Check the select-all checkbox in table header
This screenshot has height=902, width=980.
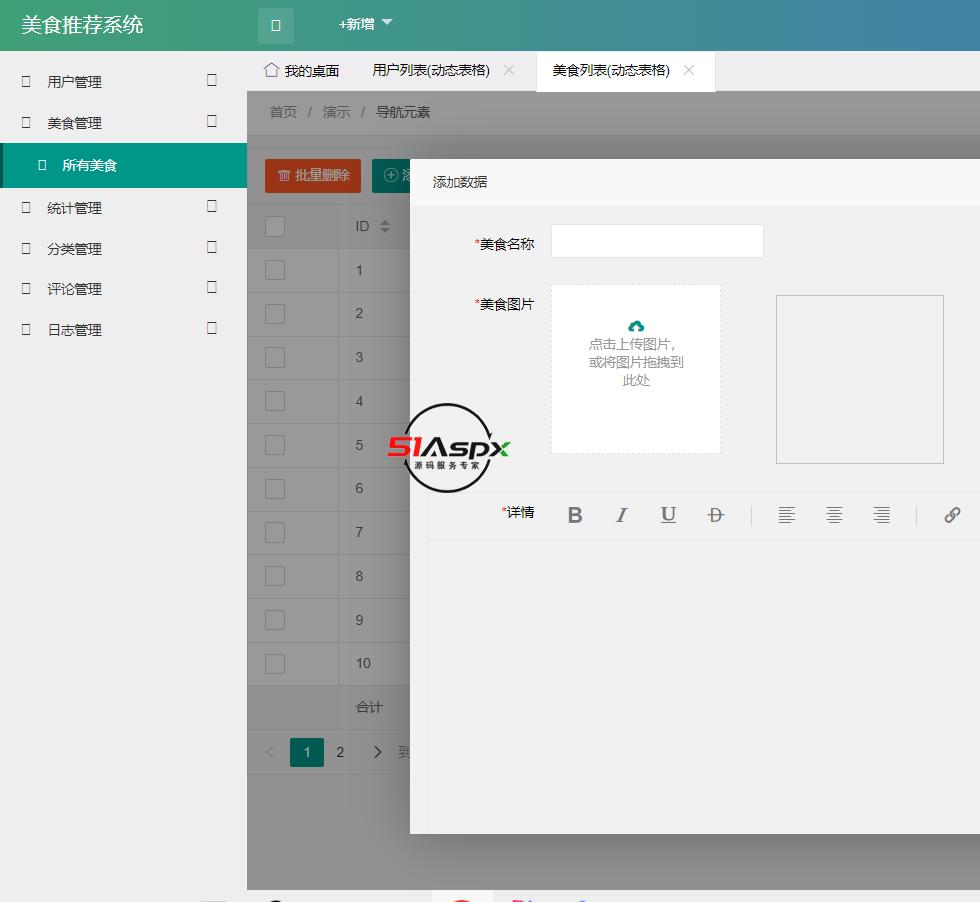275,226
